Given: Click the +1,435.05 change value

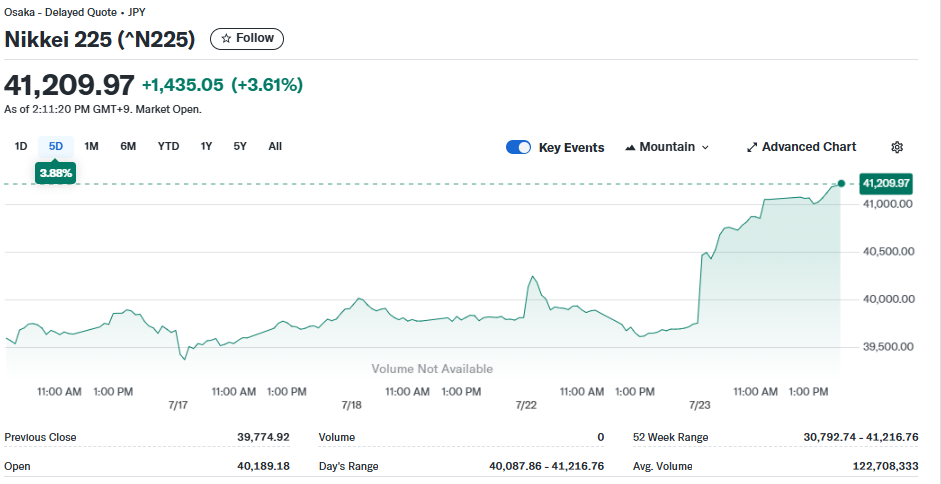Looking at the screenshot, I should point(182,85).
